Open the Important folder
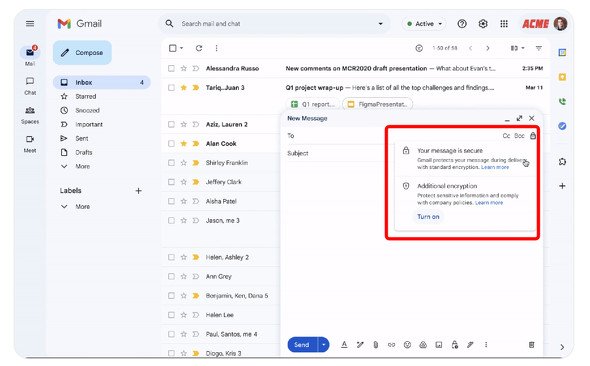This screenshot has height=366, width=590. pos(89,124)
